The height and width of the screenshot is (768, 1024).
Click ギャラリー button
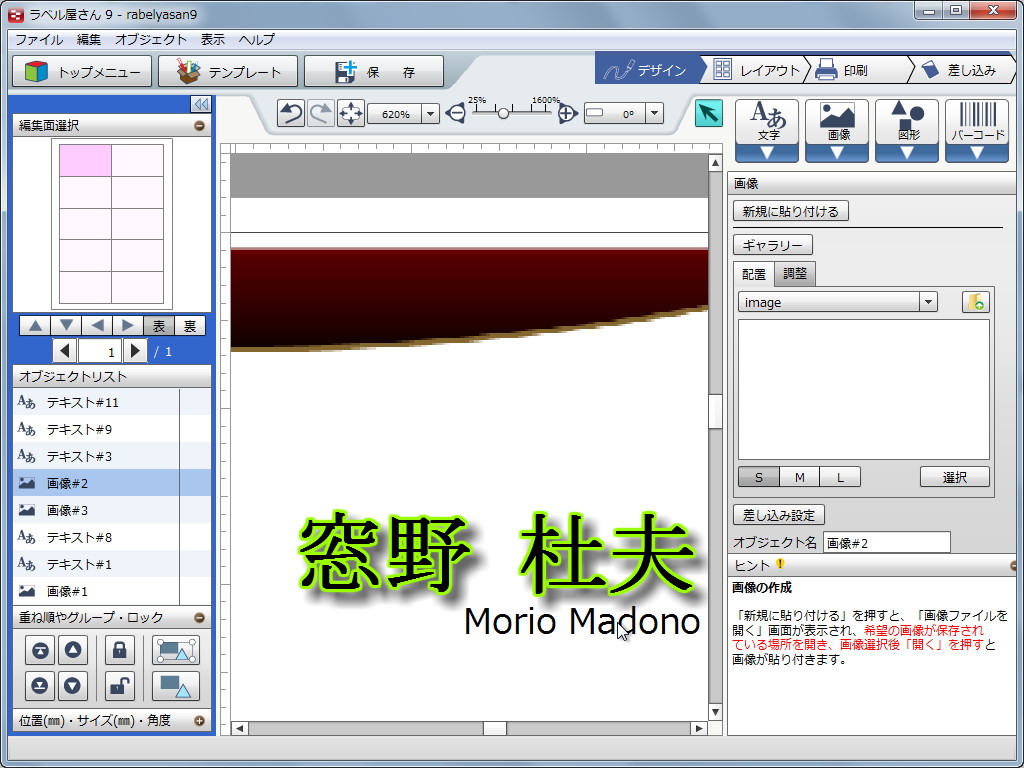pyautogui.click(x=773, y=245)
